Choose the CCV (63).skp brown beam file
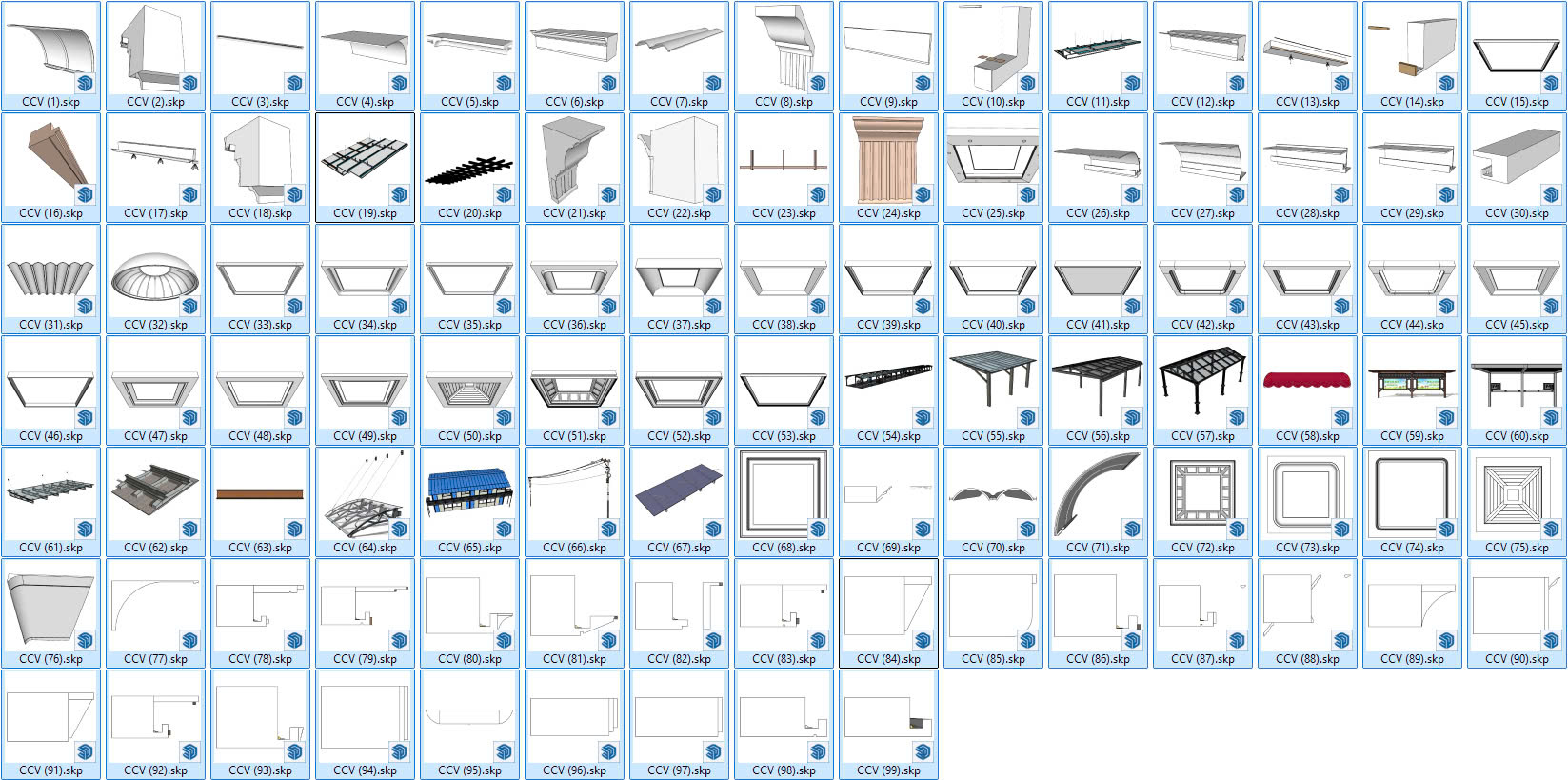The width and height of the screenshot is (1568, 780). tap(259, 494)
